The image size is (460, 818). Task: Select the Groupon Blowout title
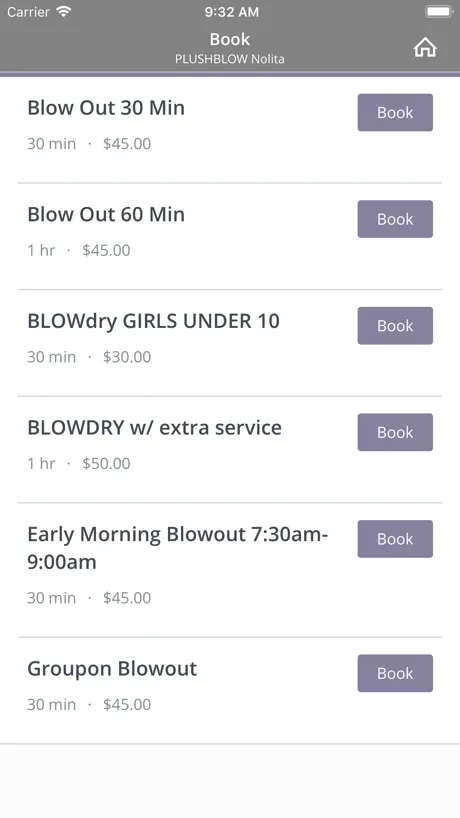(112, 669)
